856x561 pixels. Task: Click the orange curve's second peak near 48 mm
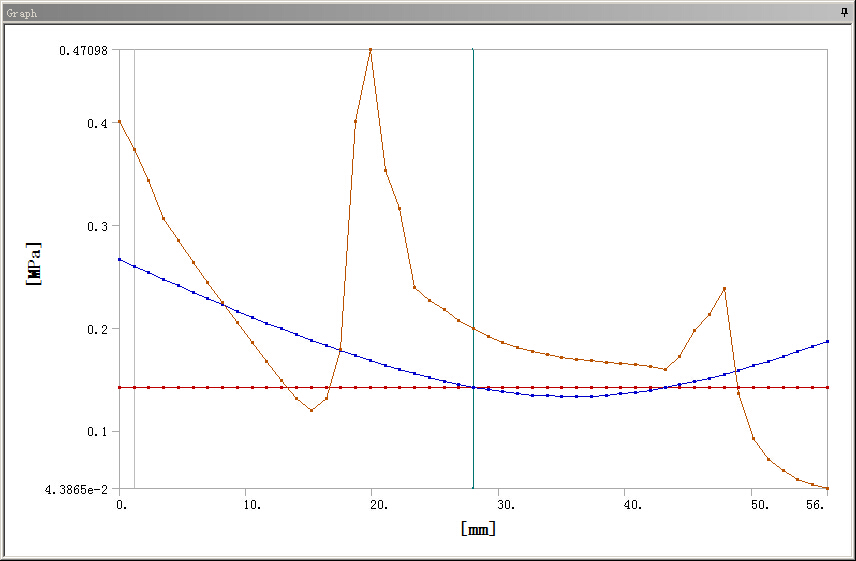[x=724, y=288]
